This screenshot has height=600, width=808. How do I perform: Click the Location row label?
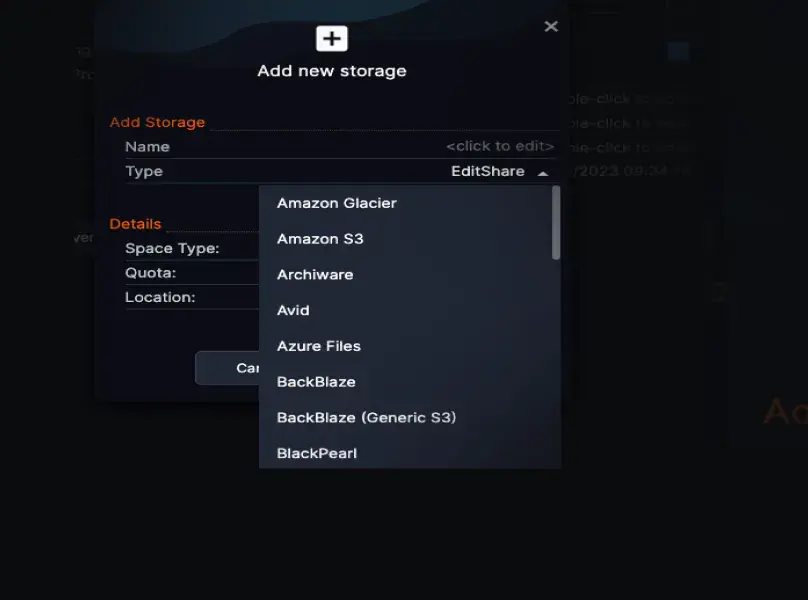coord(160,297)
